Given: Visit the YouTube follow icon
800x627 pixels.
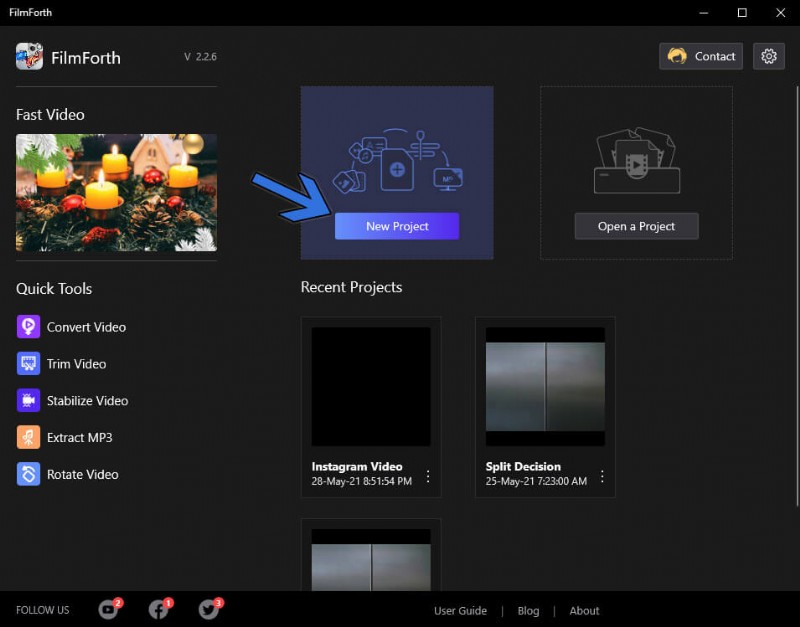Looking at the screenshot, I should click(108, 610).
